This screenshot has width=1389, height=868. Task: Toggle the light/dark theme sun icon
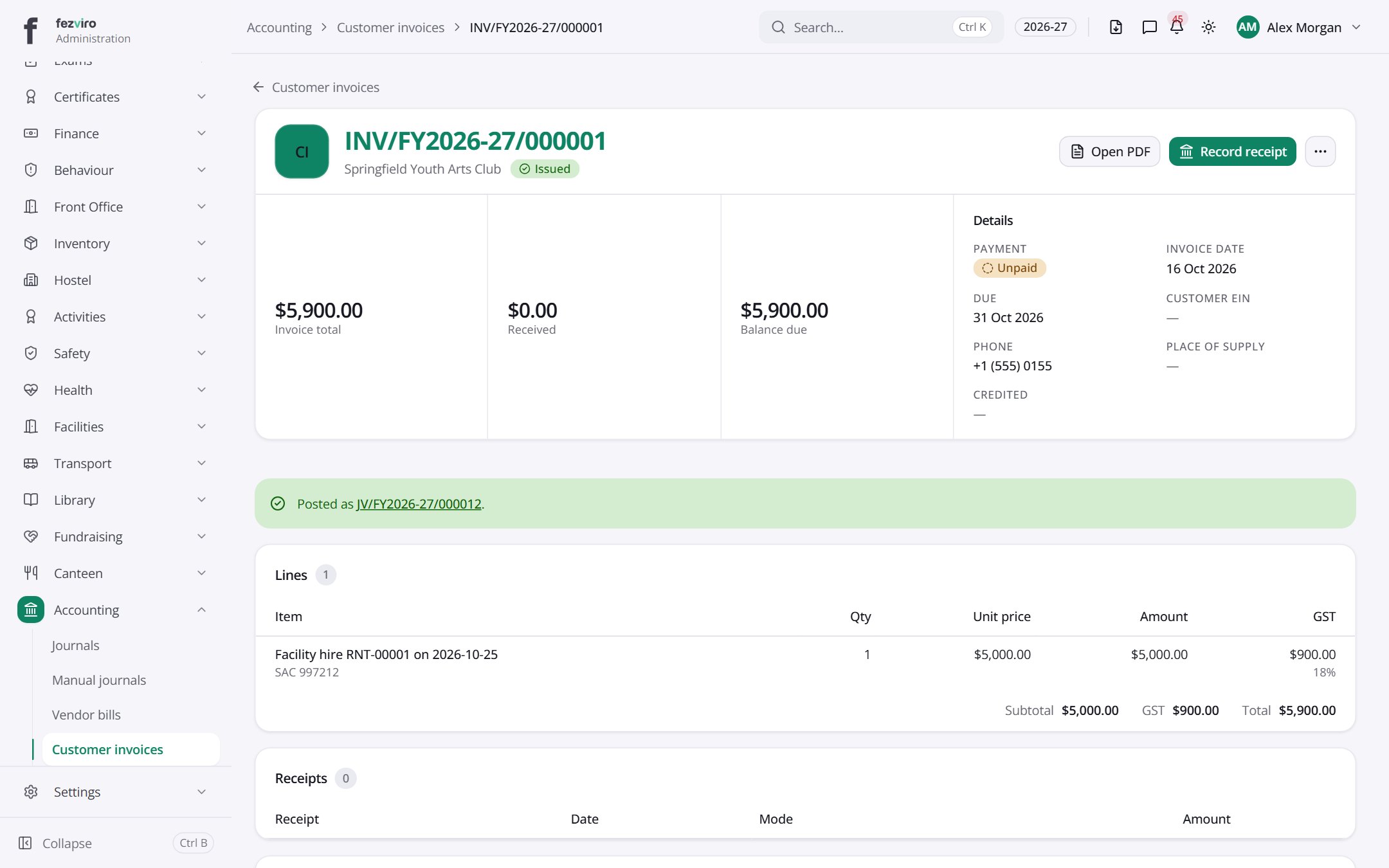[1208, 27]
